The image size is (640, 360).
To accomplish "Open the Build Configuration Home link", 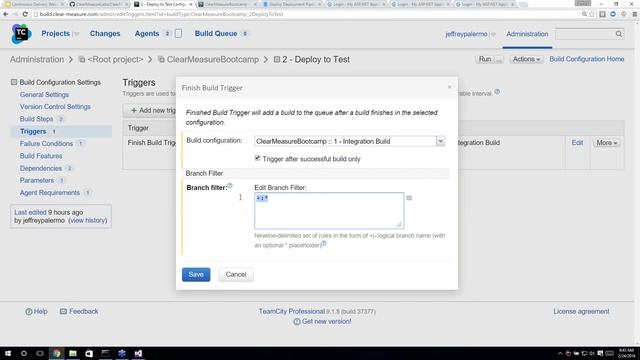I will (x=587, y=59).
